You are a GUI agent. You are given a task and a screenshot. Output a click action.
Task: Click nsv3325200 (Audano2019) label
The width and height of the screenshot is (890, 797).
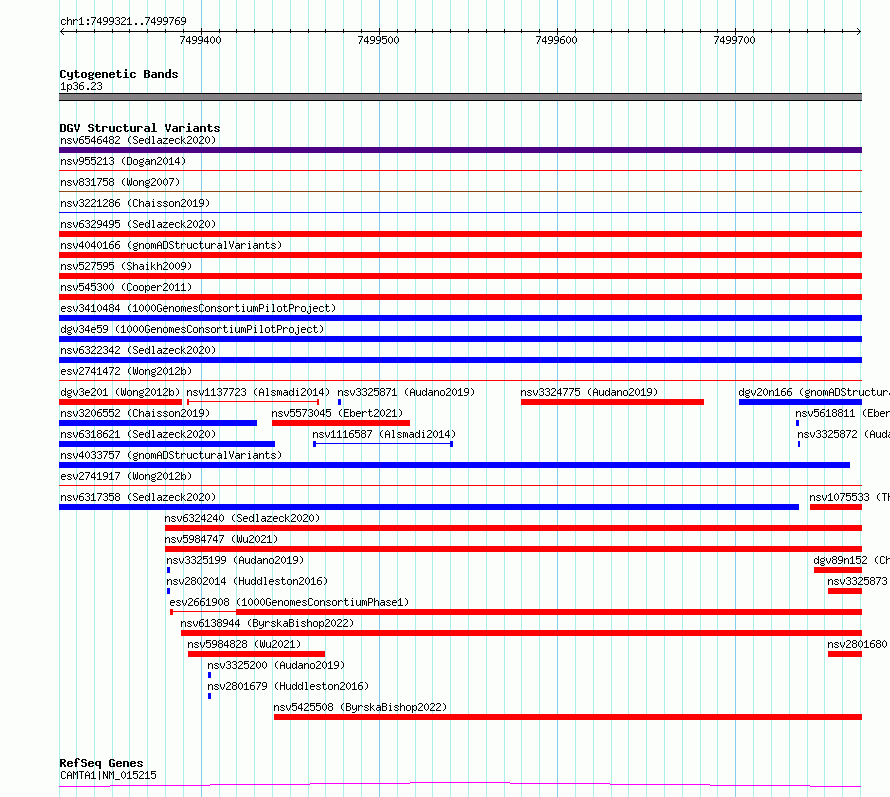276,665
